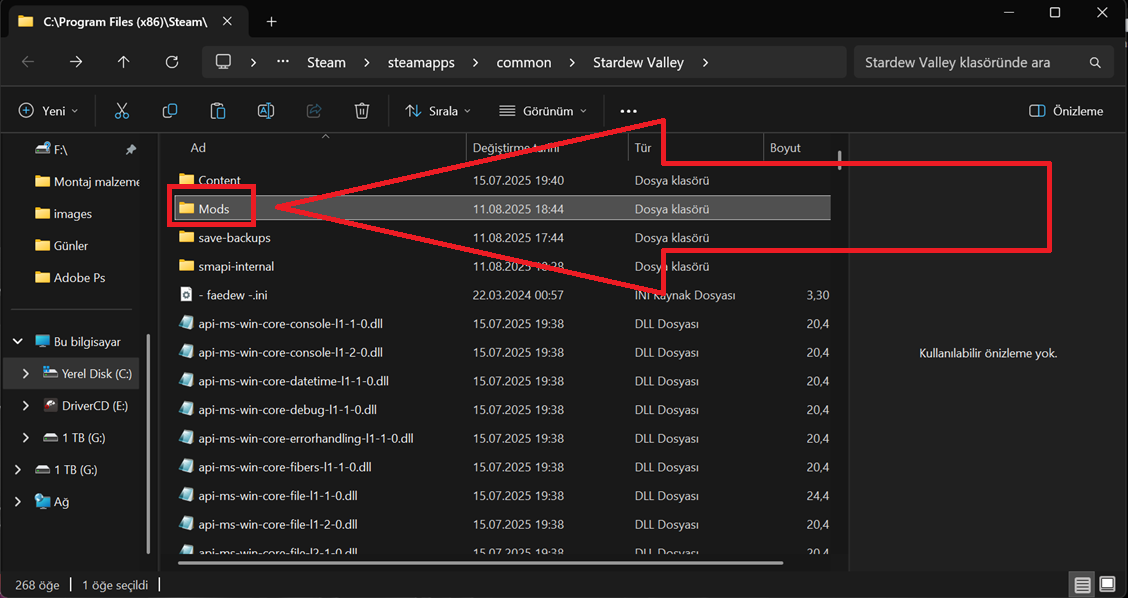Open the Sırala sort dropdown

pyautogui.click(x=438, y=111)
